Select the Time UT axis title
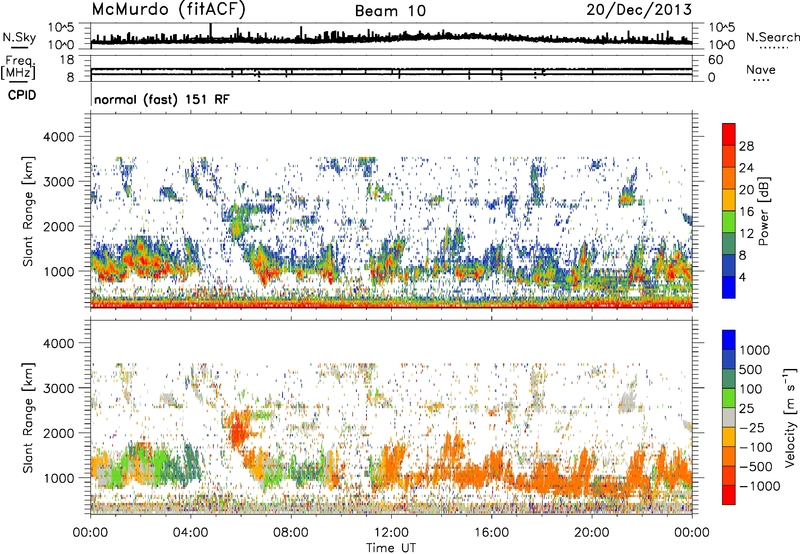This screenshot has width=800, height=554. point(391,548)
